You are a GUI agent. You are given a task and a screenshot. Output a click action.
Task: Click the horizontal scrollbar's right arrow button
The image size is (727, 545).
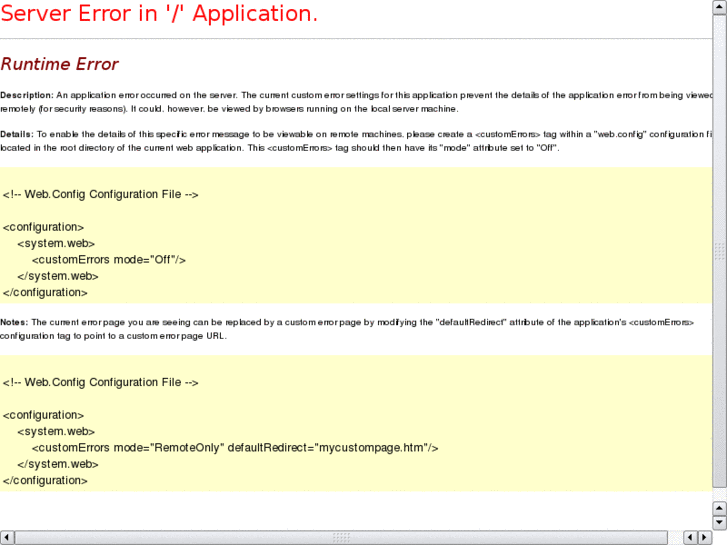pyautogui.click(x=705, y=537)
